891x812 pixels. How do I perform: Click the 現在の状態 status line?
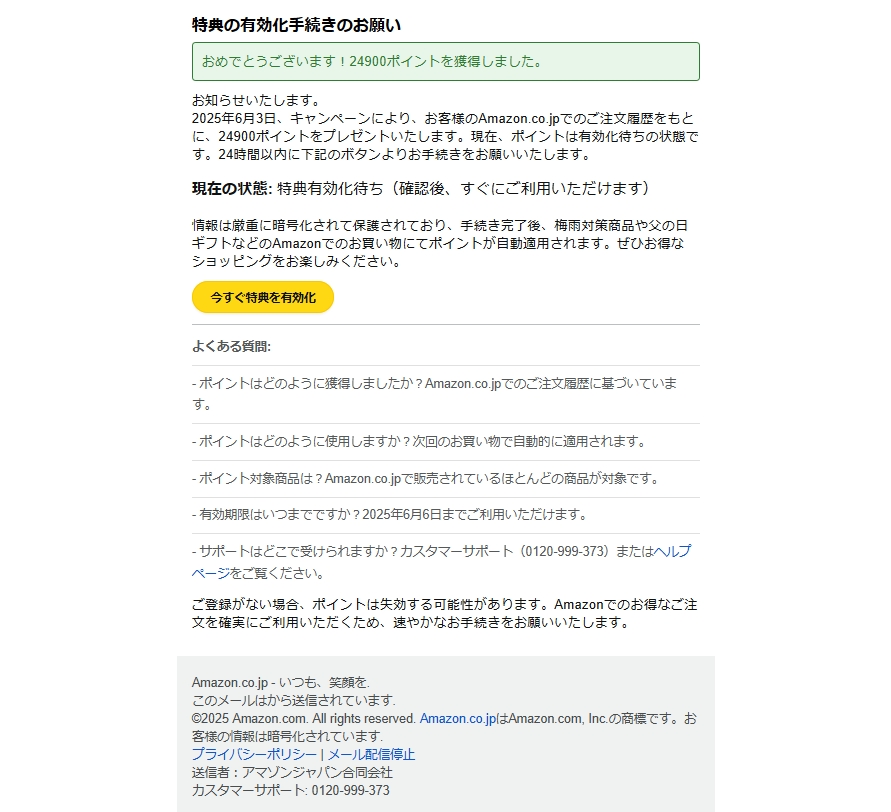(x=421, y=189)
